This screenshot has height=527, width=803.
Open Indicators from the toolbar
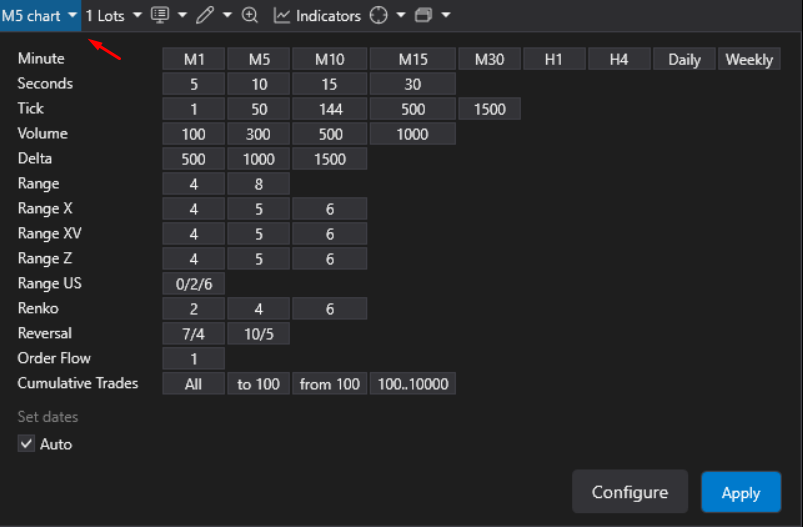click(317, 16)
